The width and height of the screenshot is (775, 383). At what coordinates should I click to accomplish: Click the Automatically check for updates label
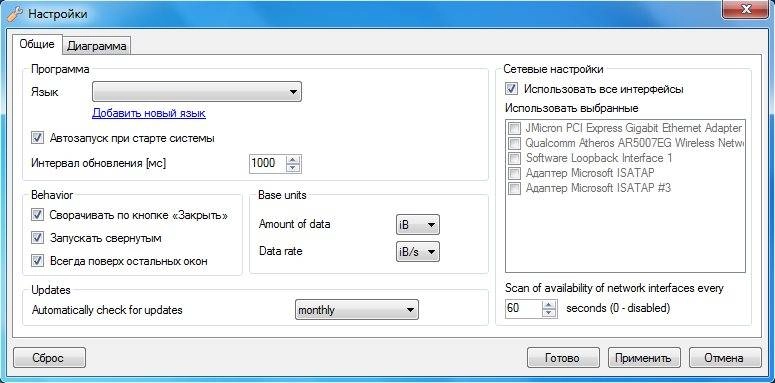click(107, 310)
